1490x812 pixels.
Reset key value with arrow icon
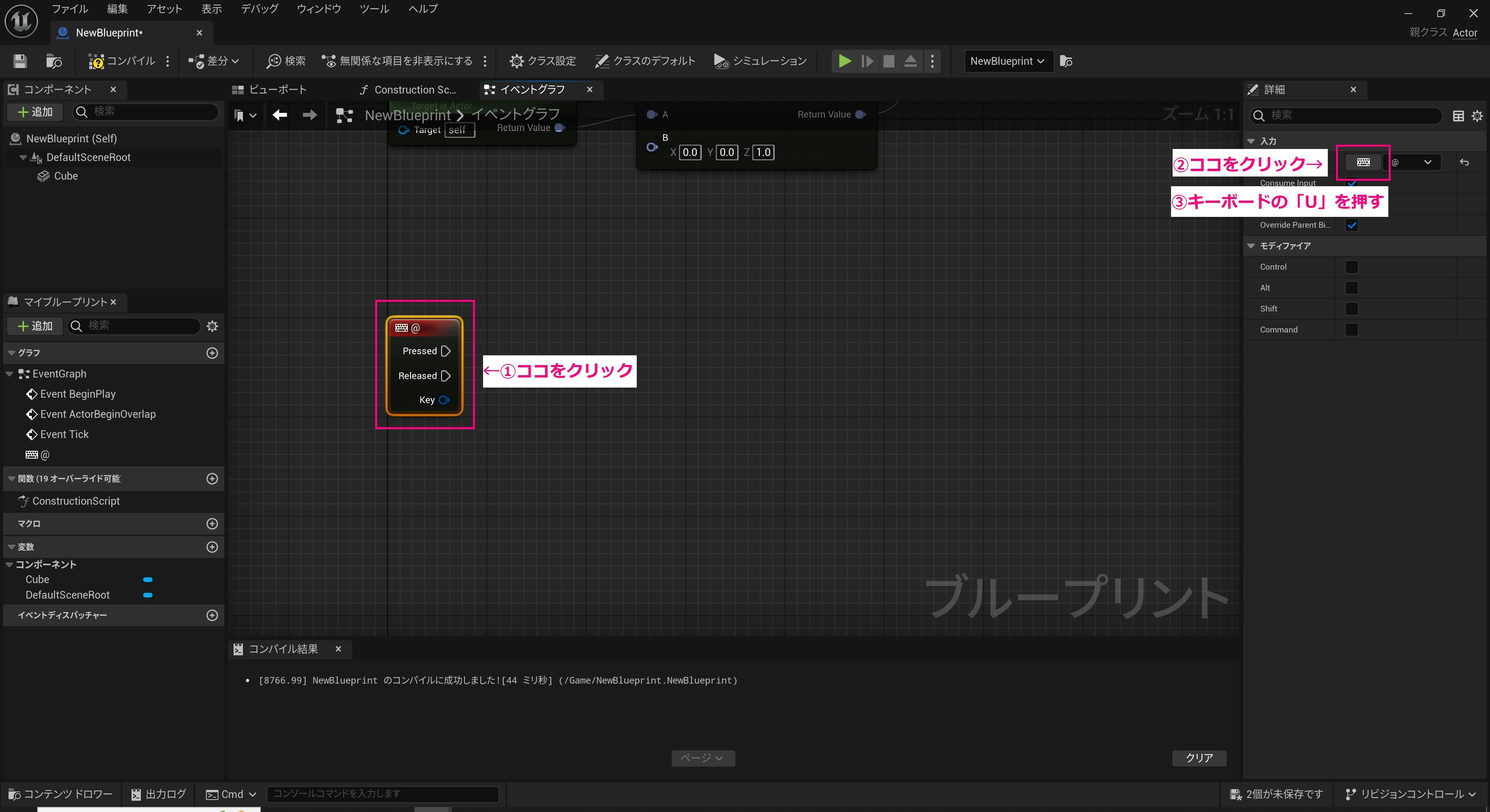(1464, 163)
